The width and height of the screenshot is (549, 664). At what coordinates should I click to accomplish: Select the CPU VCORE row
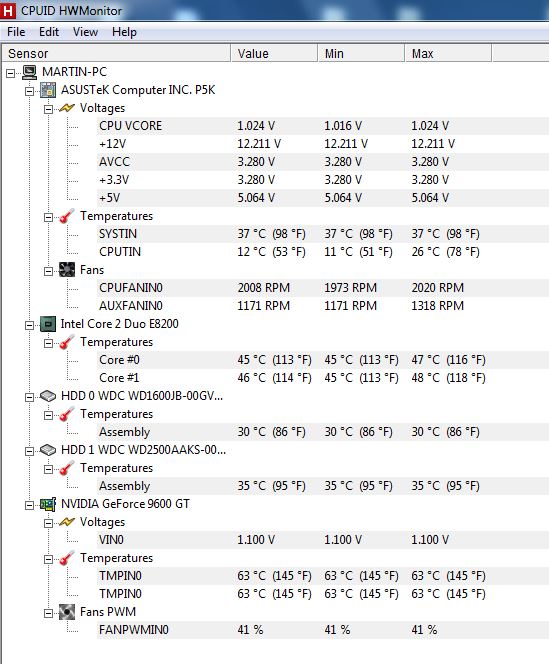pyautogui.click(x=323, y=126)
